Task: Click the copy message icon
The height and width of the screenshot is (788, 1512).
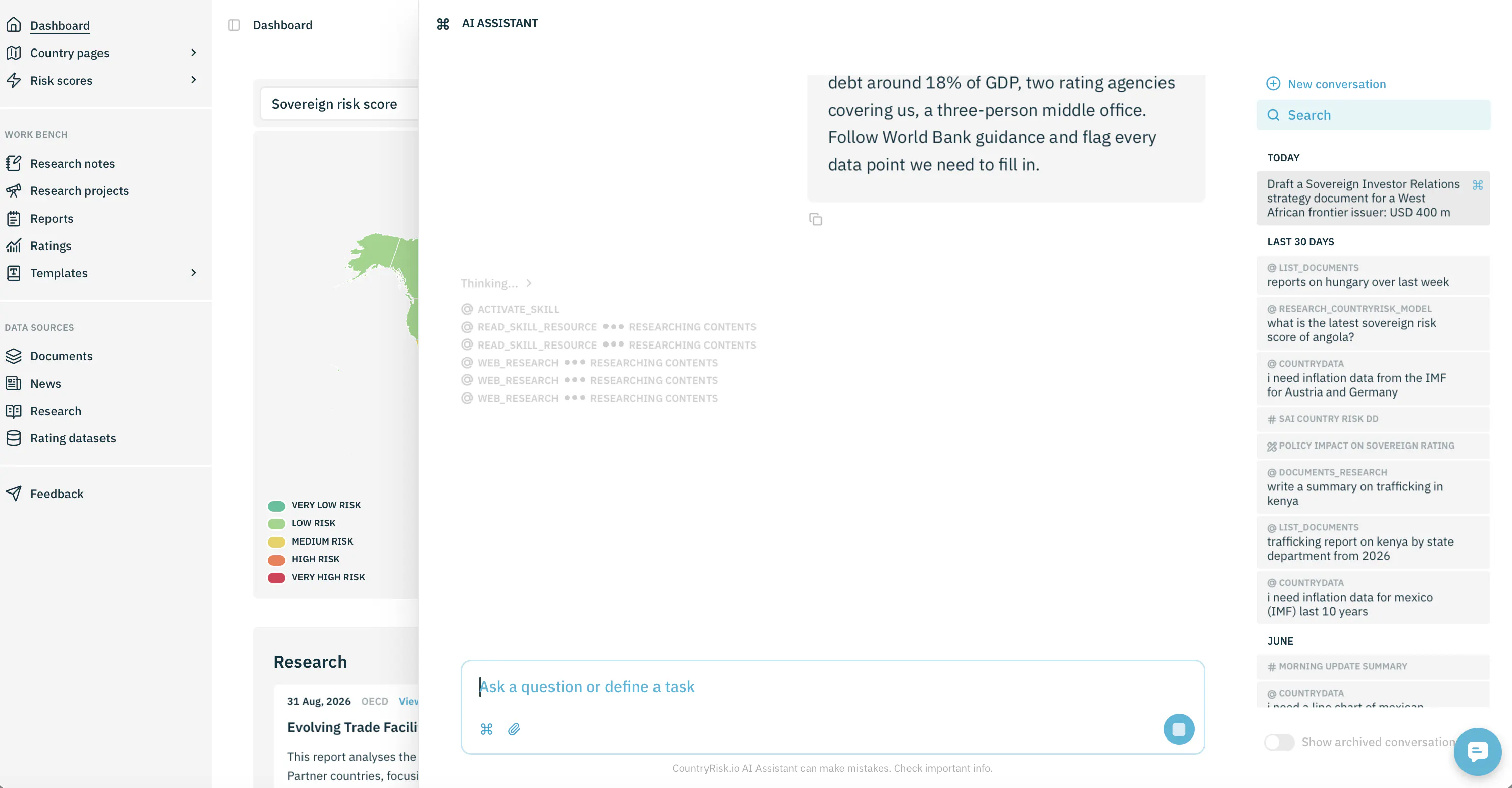Action: 815,219
